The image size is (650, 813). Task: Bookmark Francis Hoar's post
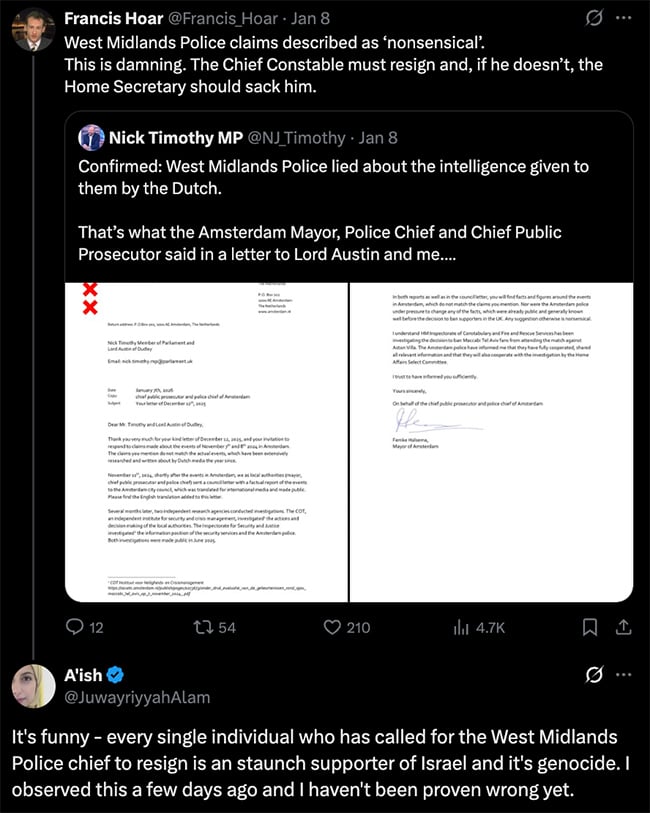click(x=590, y=627)
